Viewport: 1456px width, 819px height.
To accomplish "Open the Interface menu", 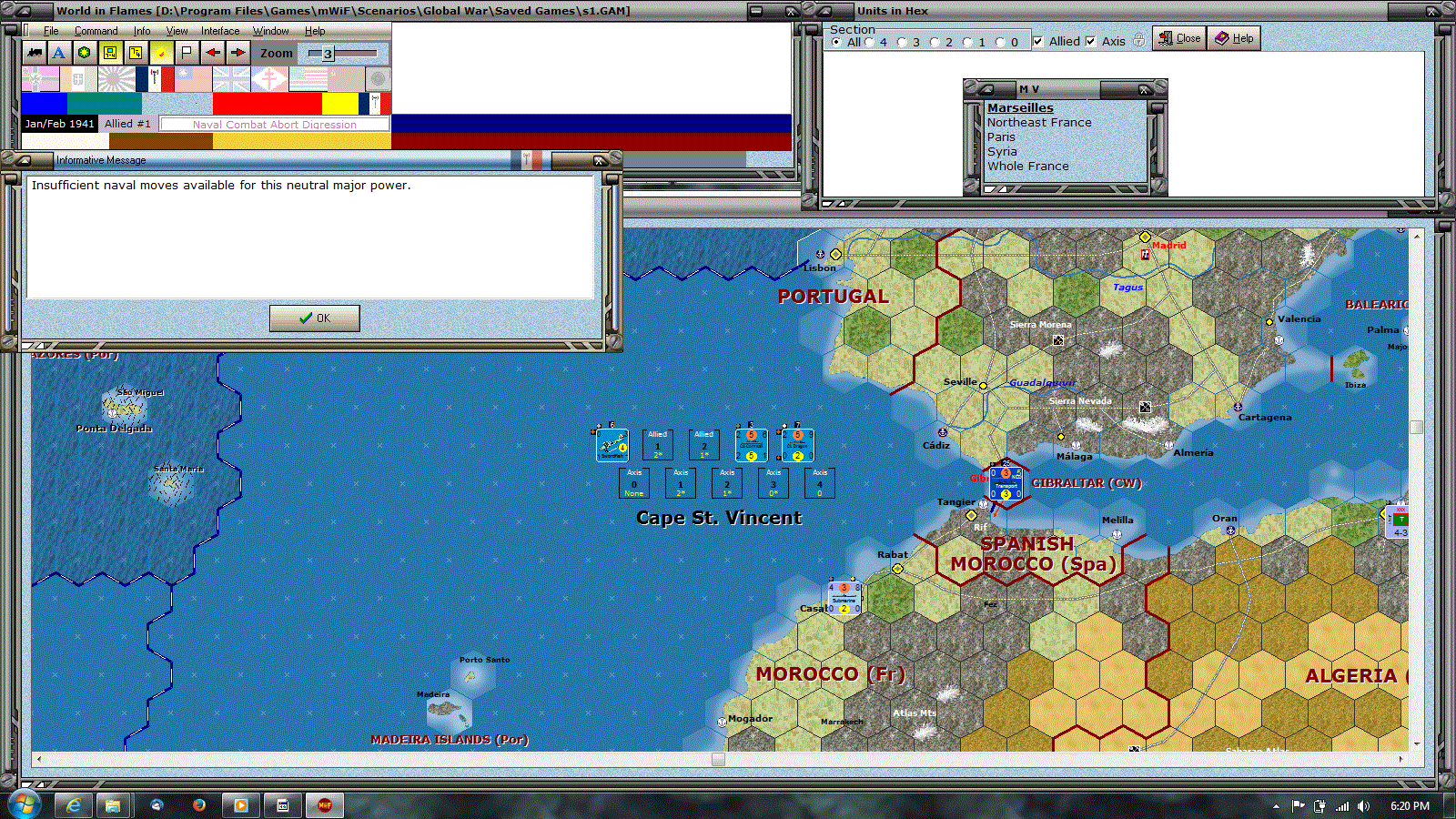I will pos(220,31).
